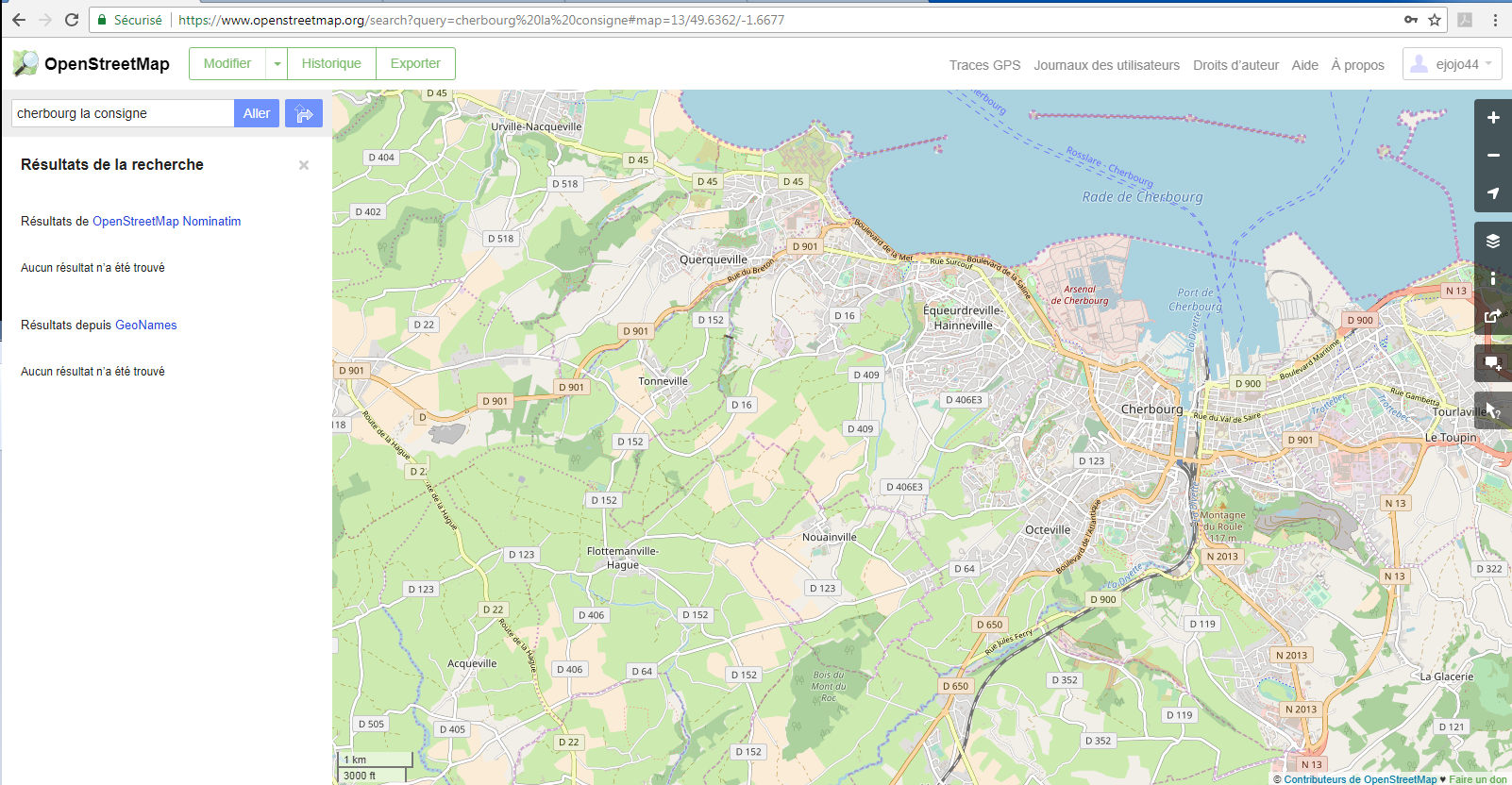This screenshot has width=1512, height=785.
Task: Open the Historique tab
Action: pyautogui.click(x=331, y=64)
